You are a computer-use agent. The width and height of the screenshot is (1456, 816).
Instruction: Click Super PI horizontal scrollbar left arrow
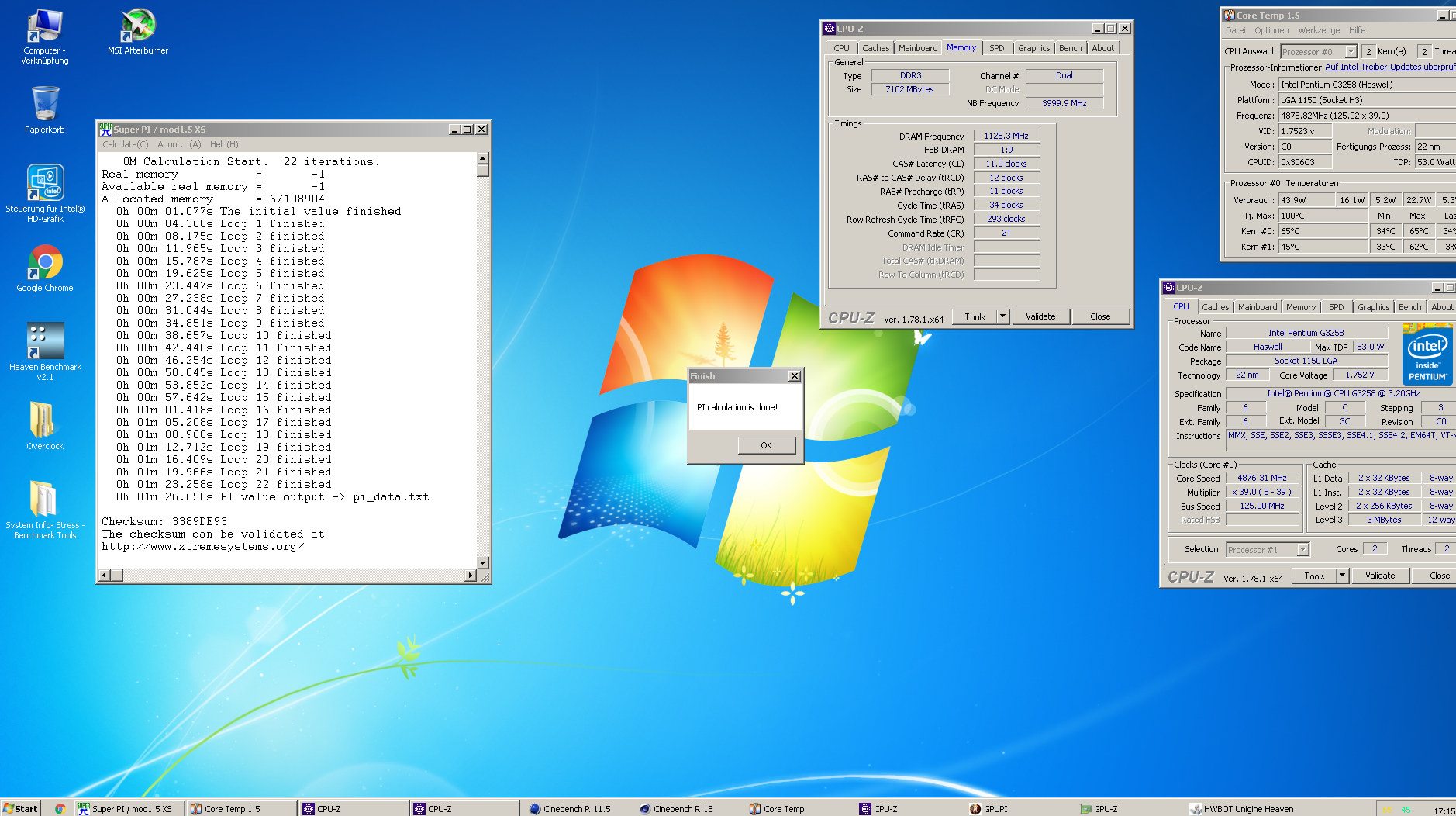[x=105, y=576]
